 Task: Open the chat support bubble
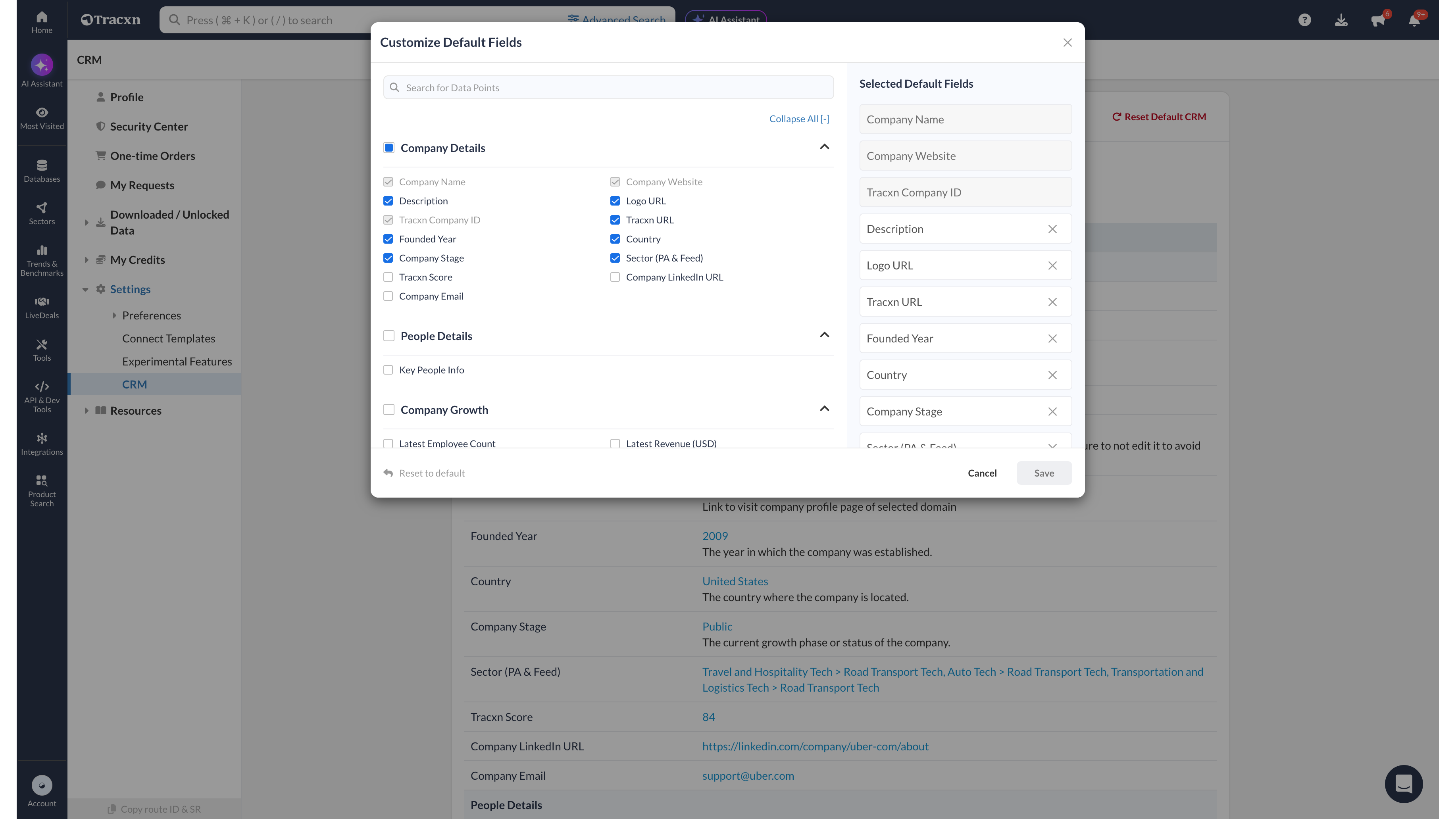point(1404,783)
